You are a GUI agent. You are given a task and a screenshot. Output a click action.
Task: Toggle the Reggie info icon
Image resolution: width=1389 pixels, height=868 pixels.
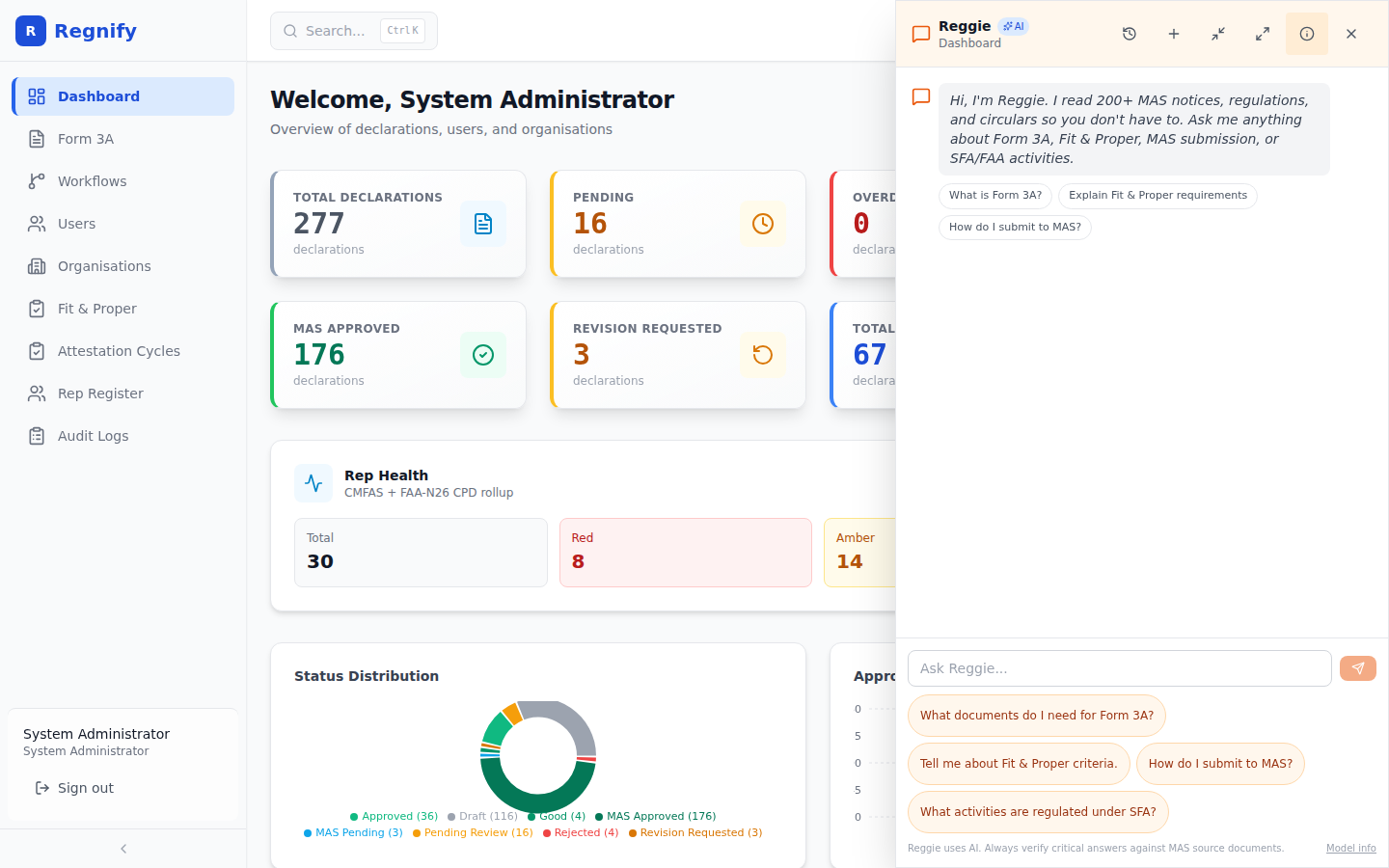[1307, 34]
